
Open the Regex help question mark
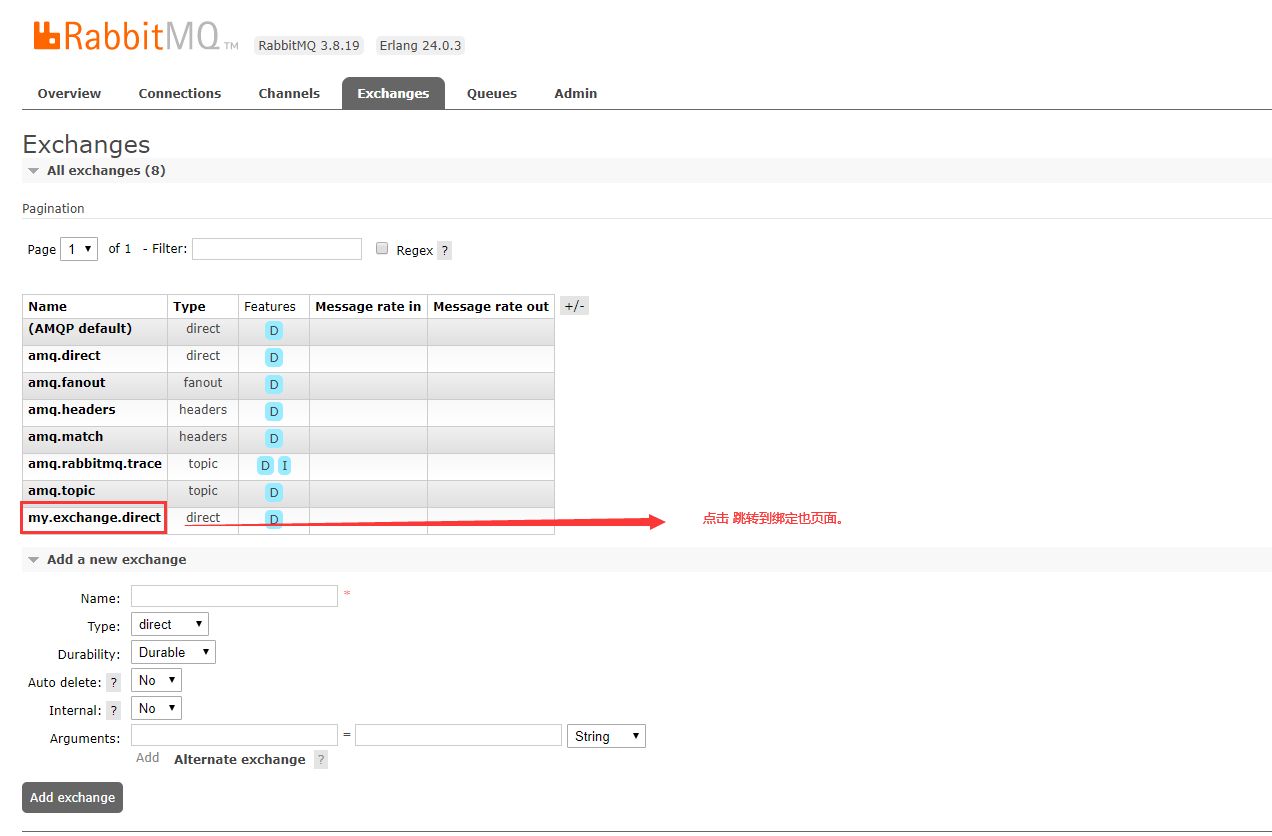(x=445, y=251)
